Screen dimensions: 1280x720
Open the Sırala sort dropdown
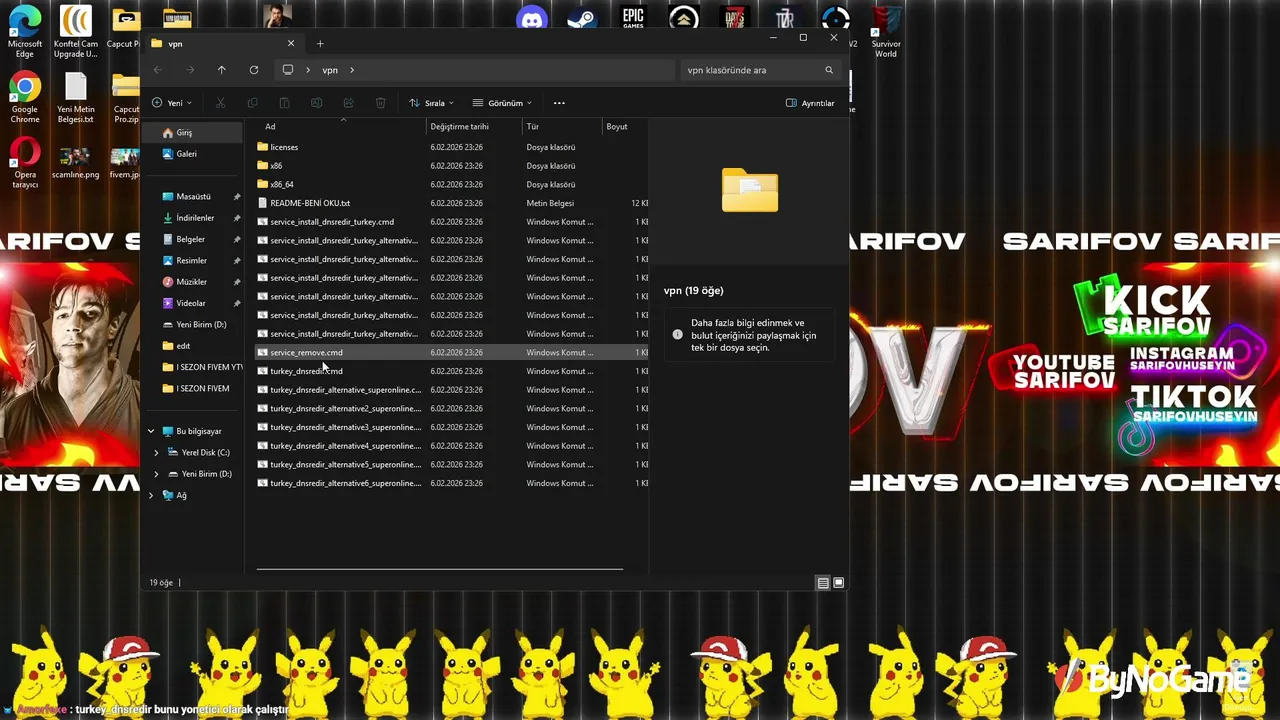[x=432, y=103]
